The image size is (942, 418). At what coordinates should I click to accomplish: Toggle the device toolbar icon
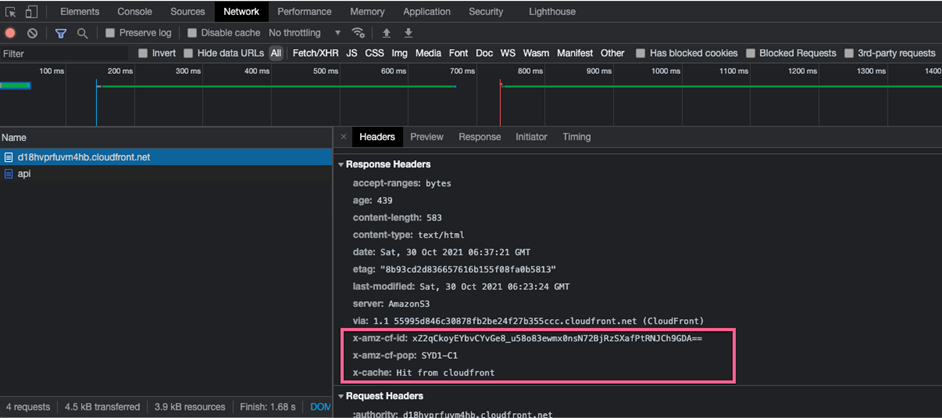point(31,11)
